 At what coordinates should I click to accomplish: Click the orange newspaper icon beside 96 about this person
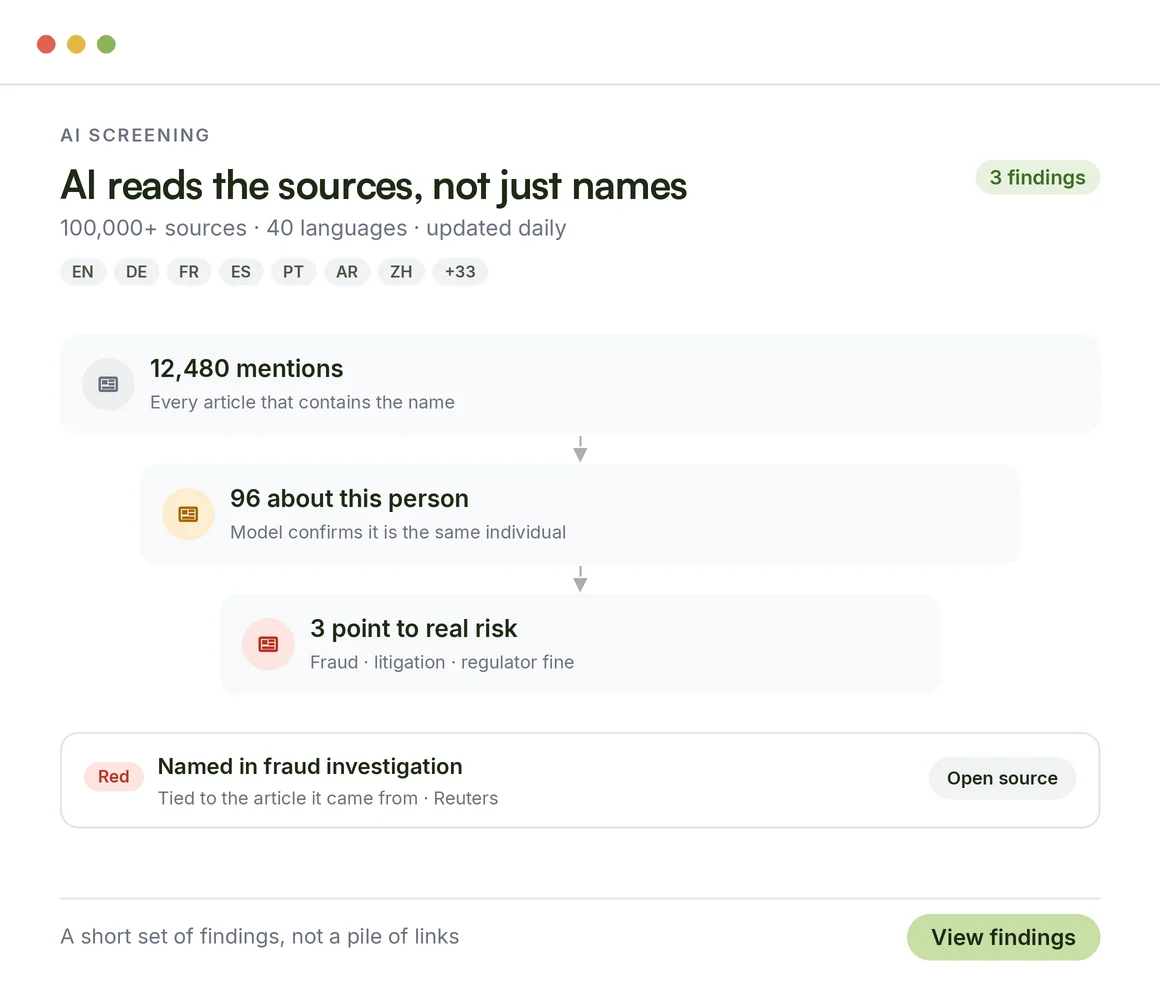[188, 514]
